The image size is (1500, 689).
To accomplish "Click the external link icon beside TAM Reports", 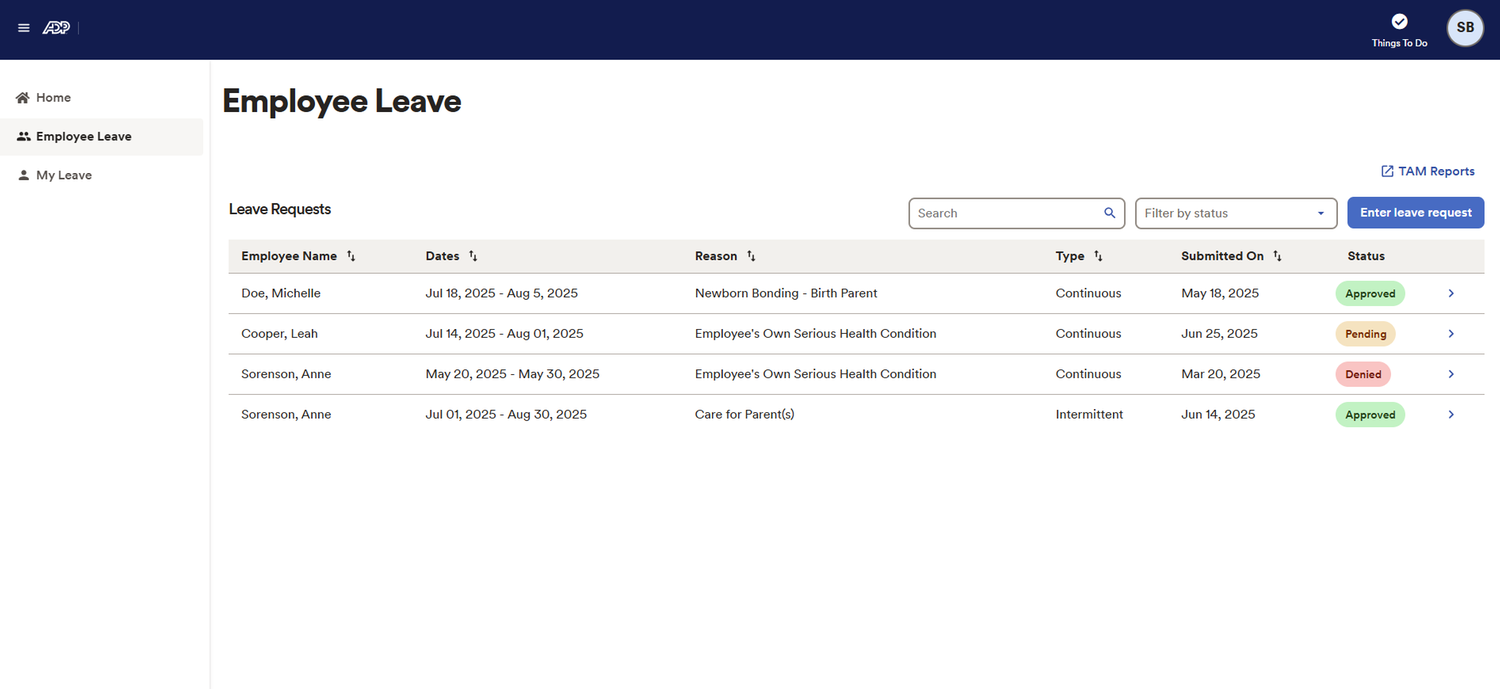I will pos(1385,170).
